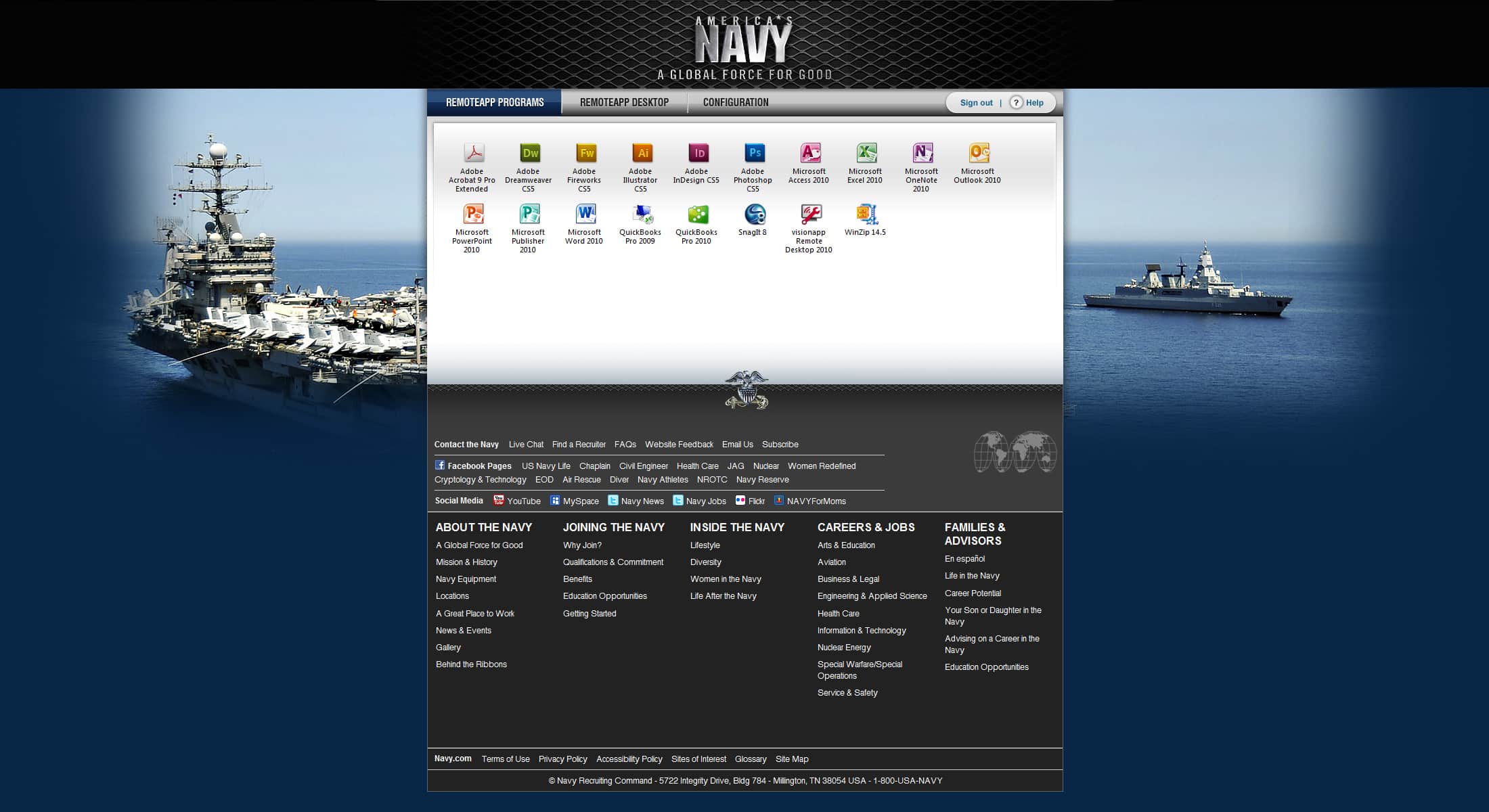This screenshot has width=1489, height=812.
Task: Open Engineering & Applied Science link
Action: coord(872,596)
